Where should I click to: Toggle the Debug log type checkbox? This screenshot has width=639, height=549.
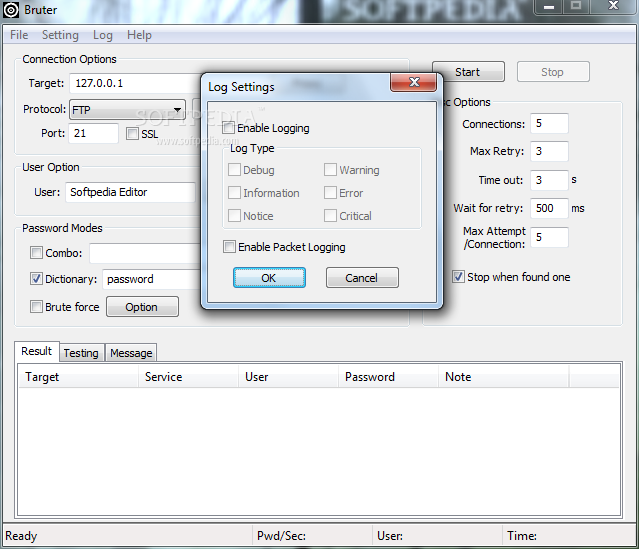[x=234, y=170]
